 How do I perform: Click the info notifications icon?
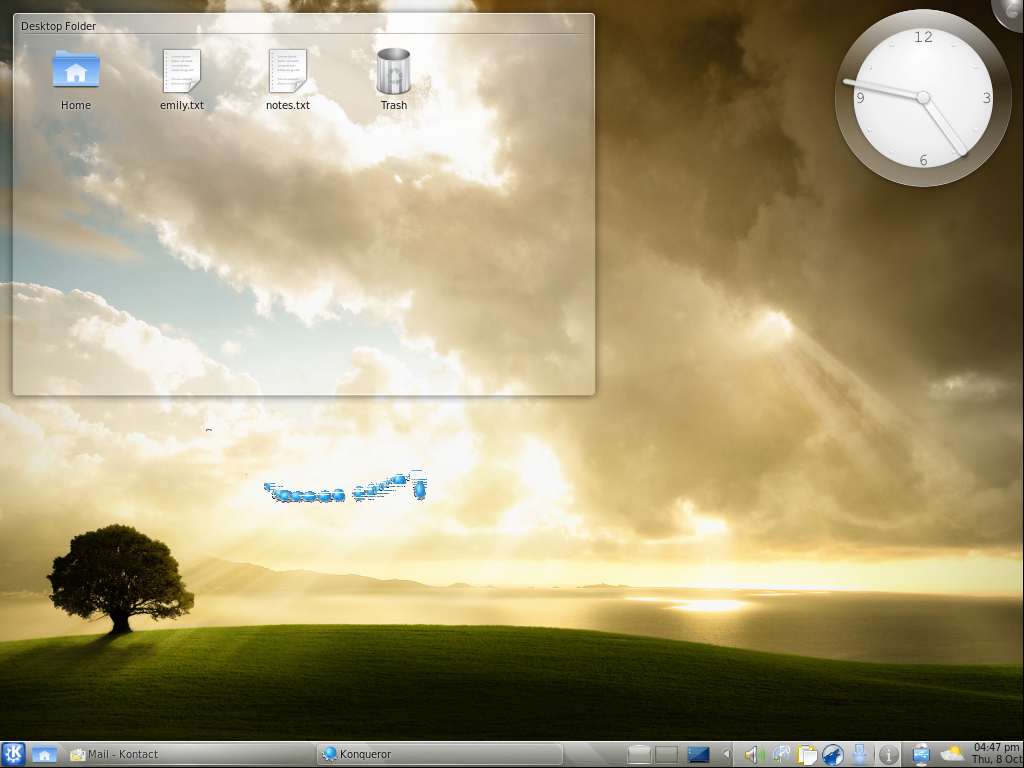coord(888,754)
